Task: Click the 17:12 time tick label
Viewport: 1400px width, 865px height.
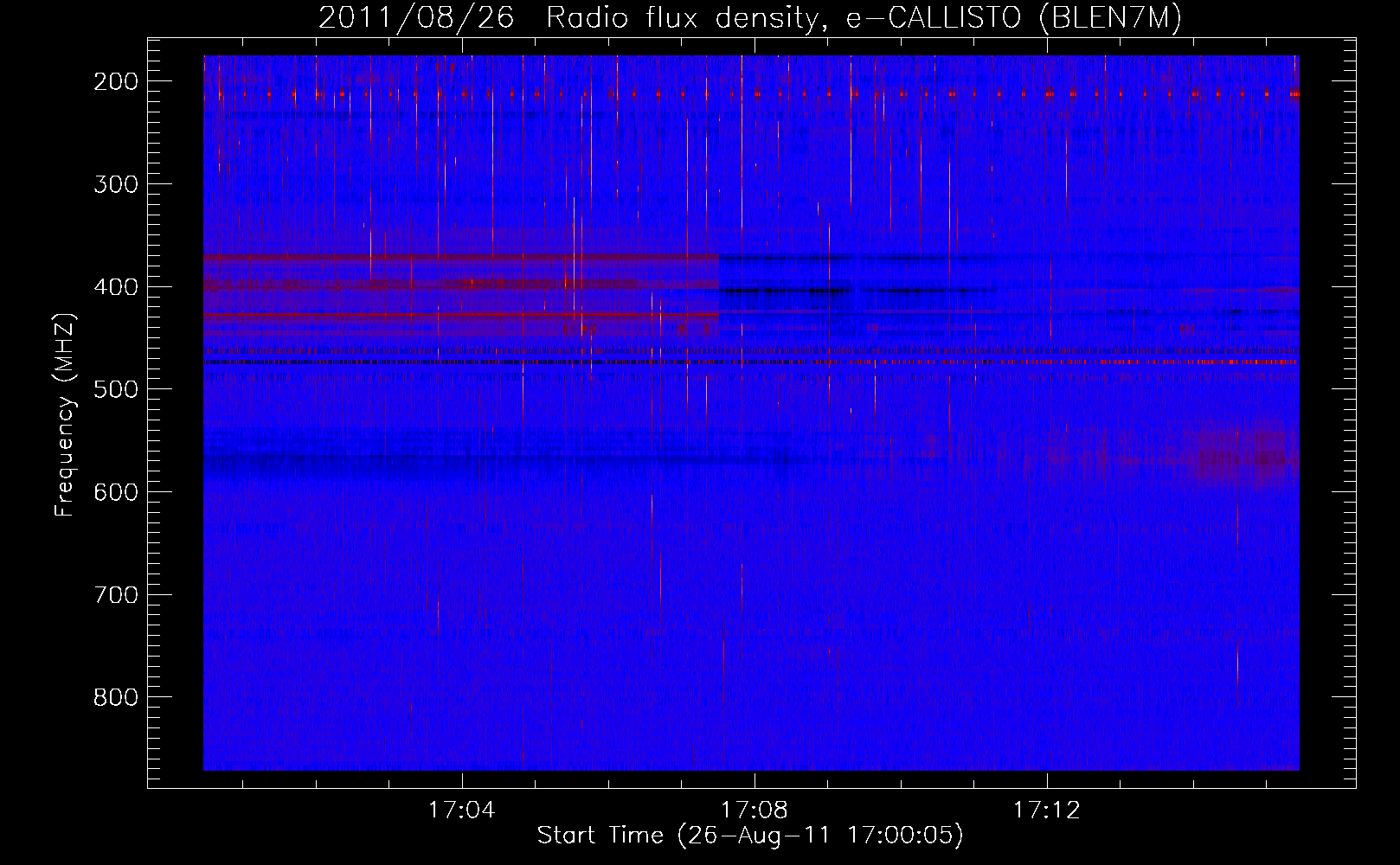Action: (x=1047, y=811)
